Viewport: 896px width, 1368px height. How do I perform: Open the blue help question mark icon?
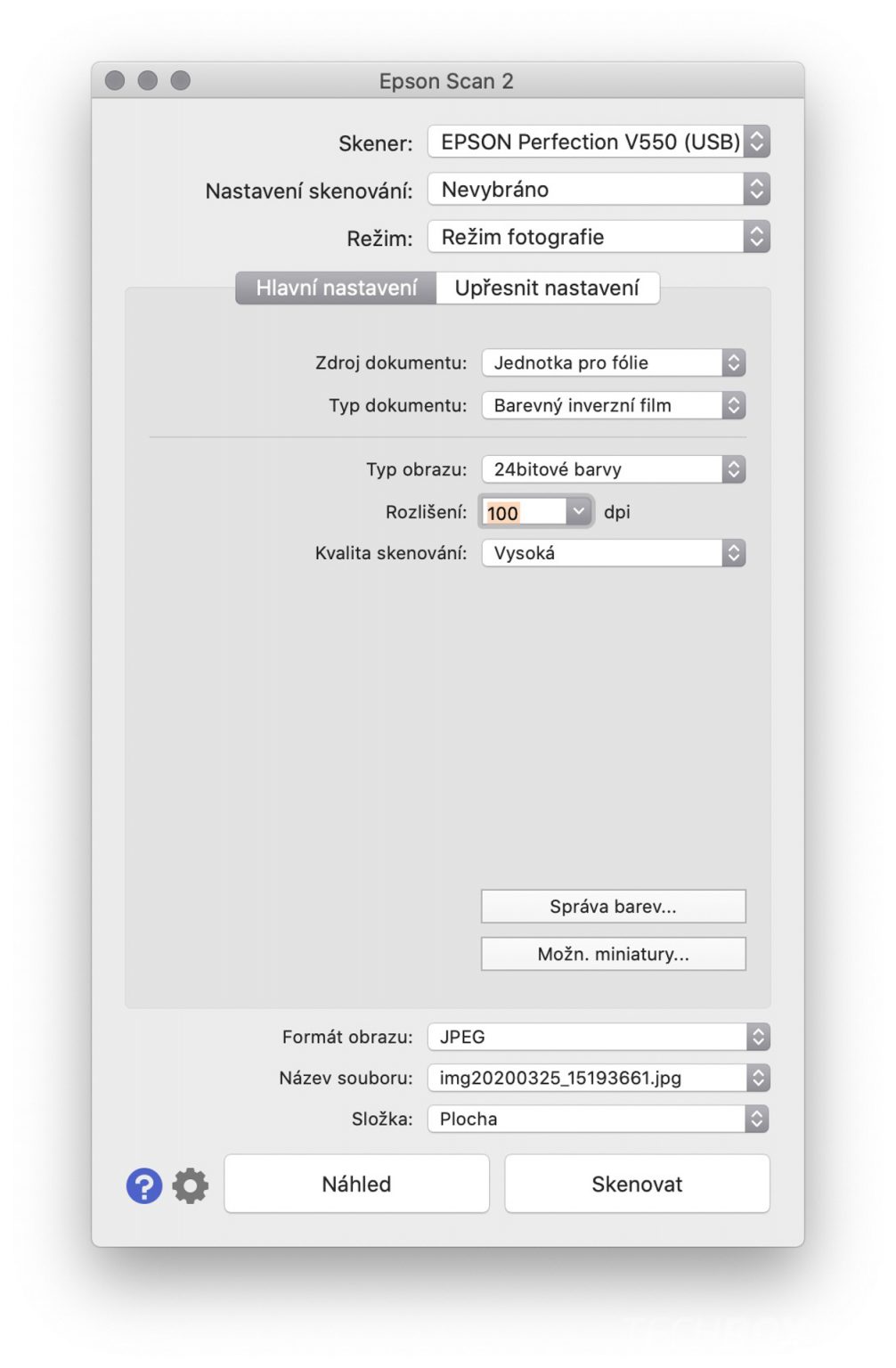[x=144, y=1185]
